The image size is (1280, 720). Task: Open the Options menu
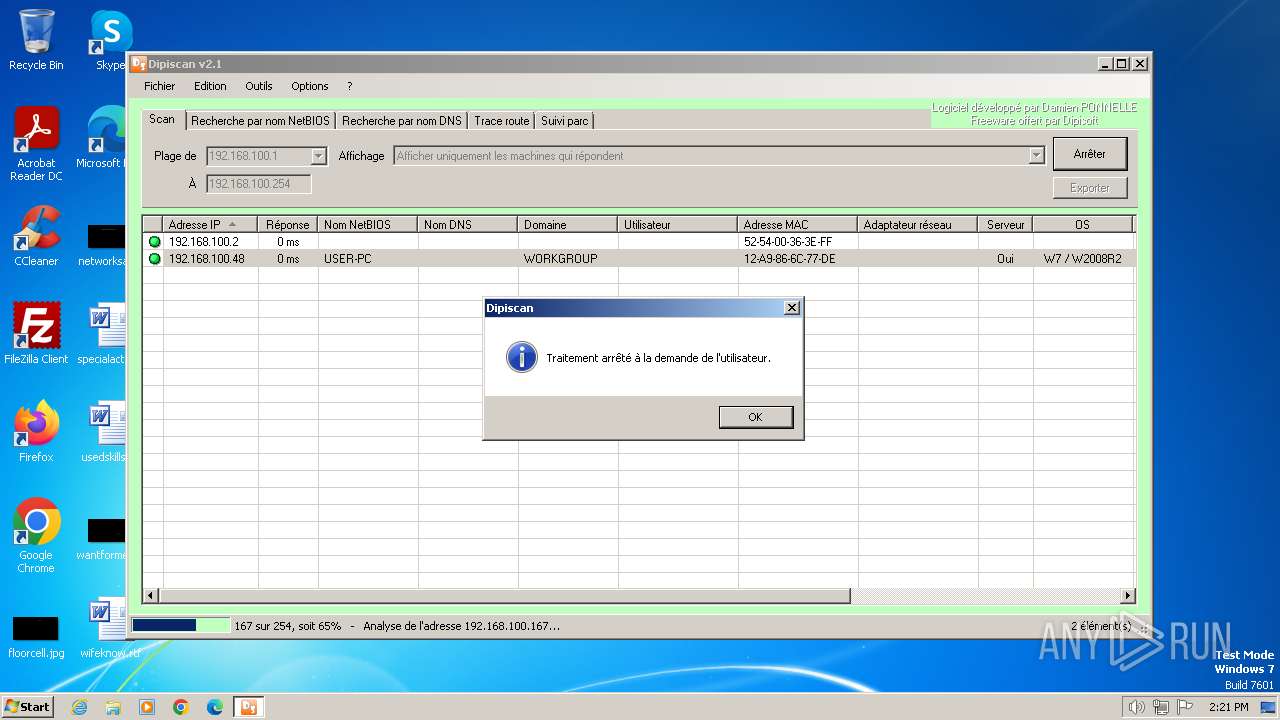click(x=310, y=86)
